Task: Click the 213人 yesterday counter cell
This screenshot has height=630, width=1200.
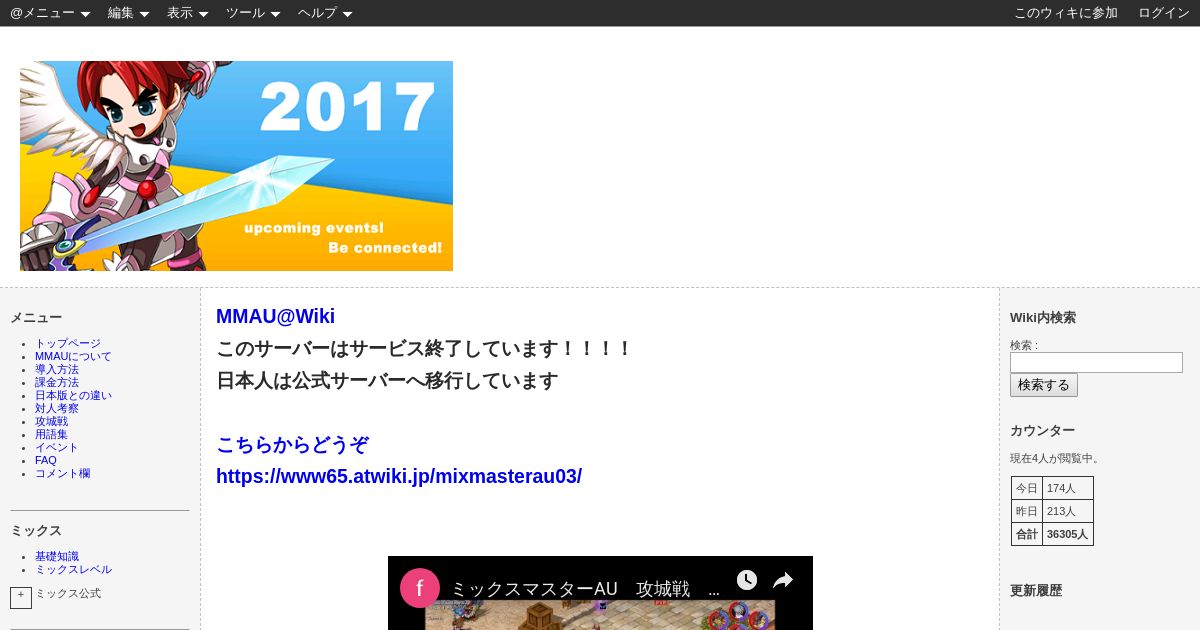Action: click(1067, 511)
